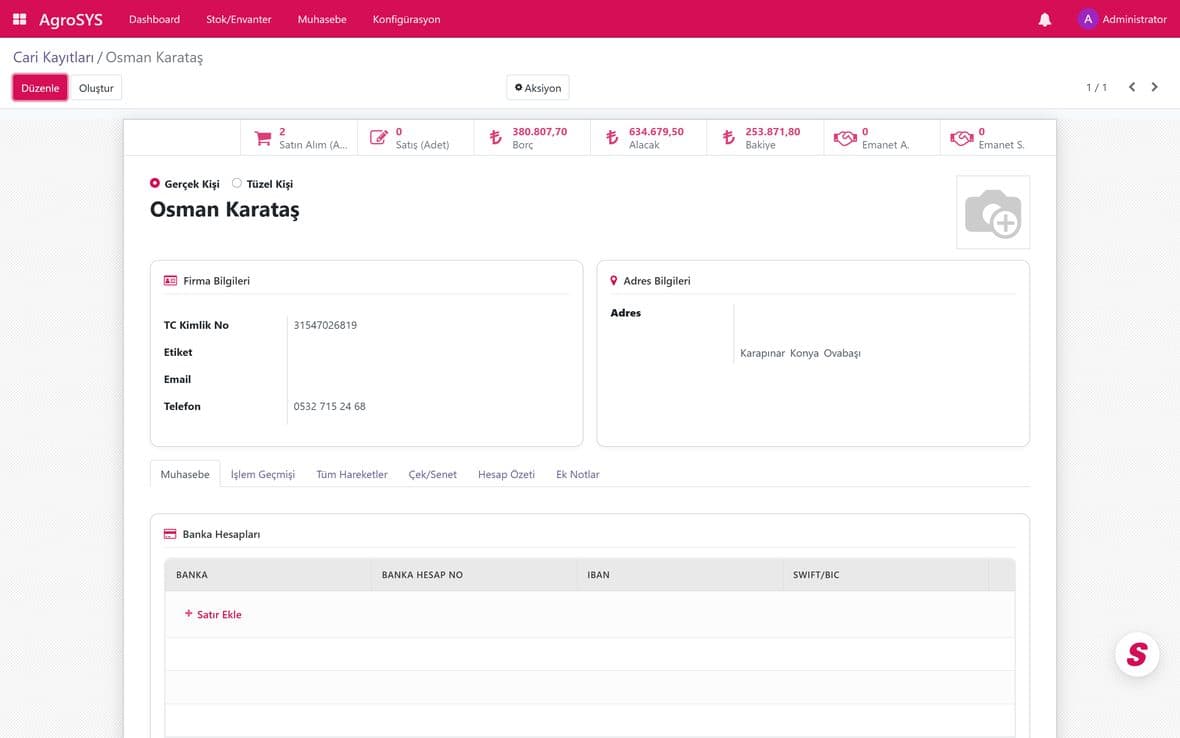
Task: Click the lira icon next to Alacak
Action: pyautogui.click(x=612, y=138)
